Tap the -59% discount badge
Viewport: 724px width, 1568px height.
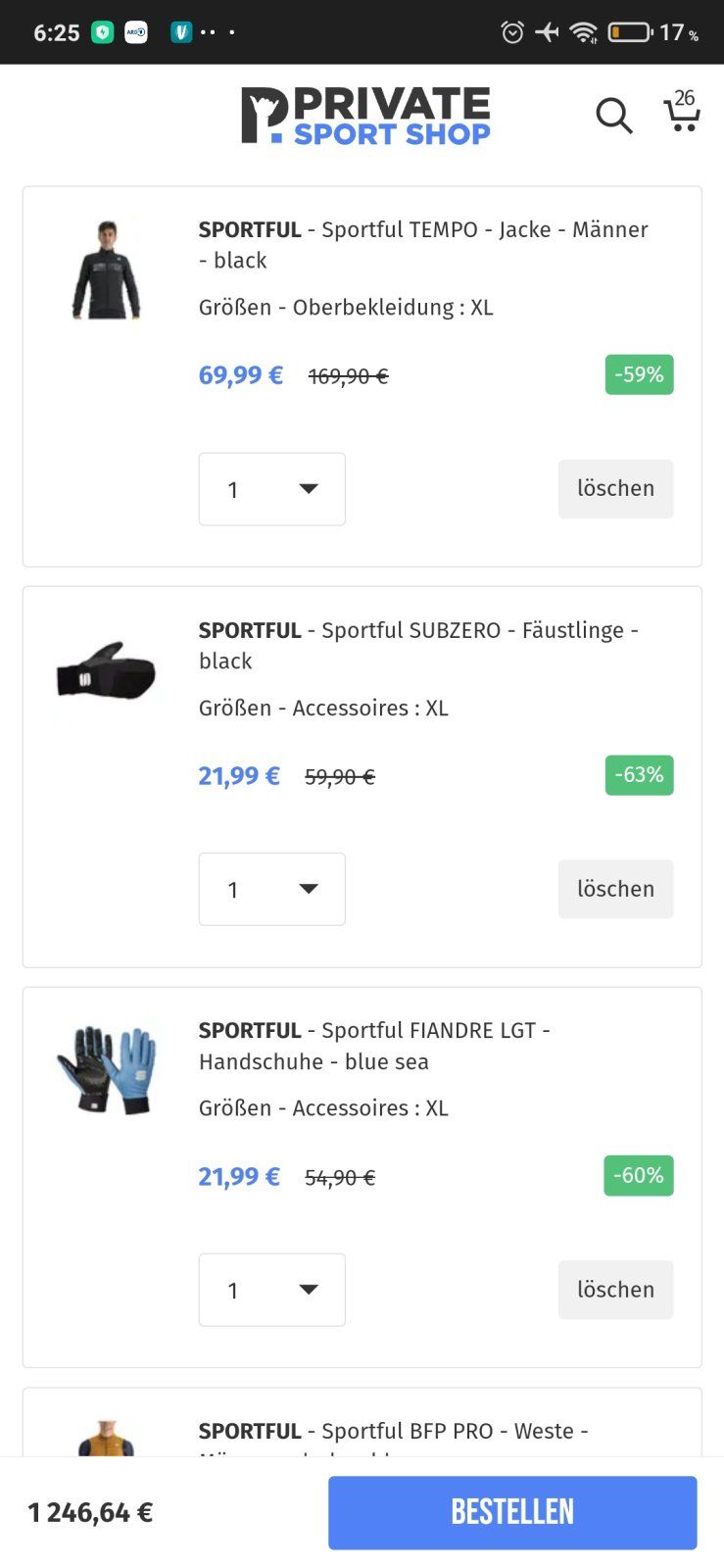[x=639, y=374]
